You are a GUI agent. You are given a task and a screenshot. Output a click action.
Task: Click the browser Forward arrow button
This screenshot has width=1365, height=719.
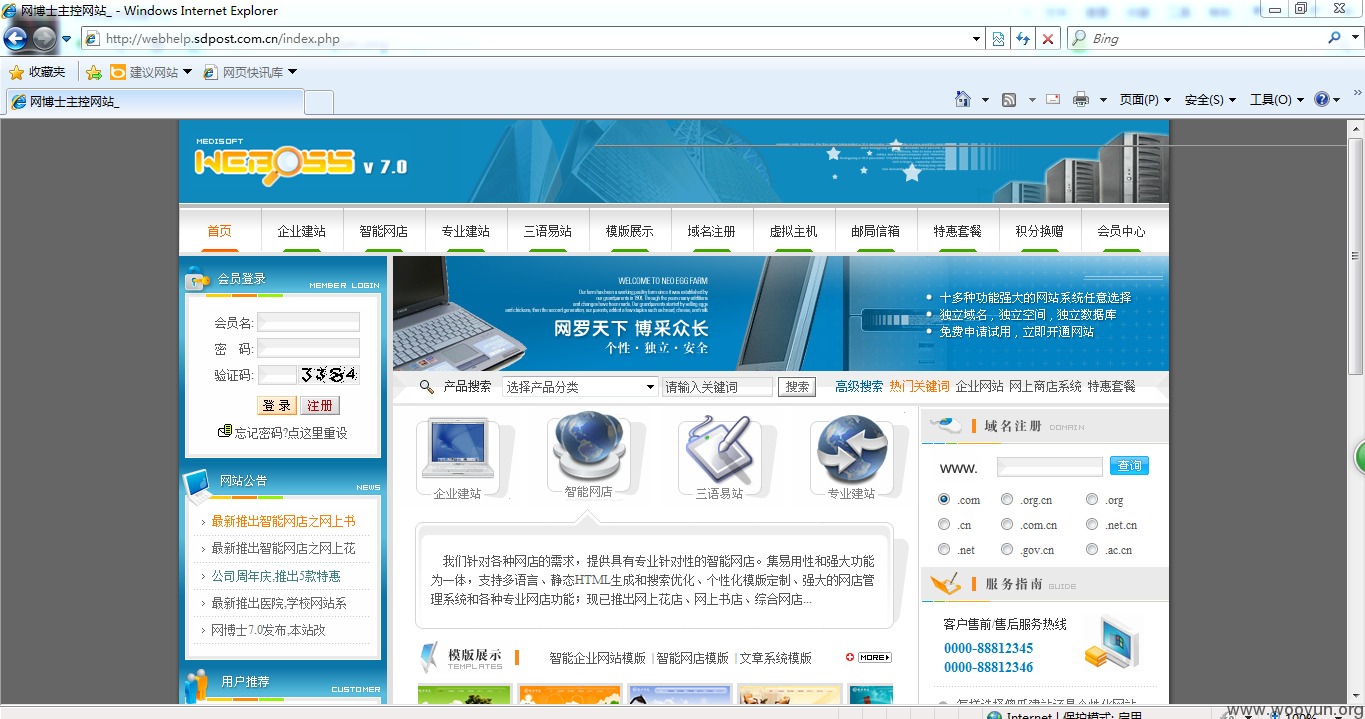44,39
